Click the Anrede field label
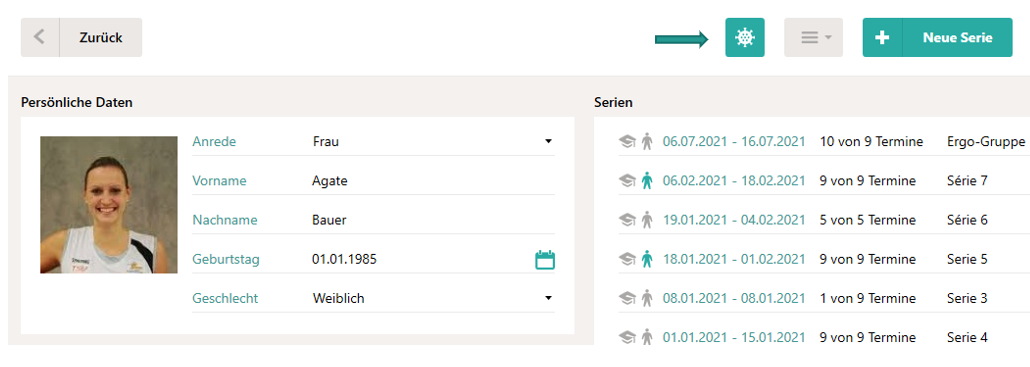The height and width of the screenshot is (367, 1030). point(214,141)
